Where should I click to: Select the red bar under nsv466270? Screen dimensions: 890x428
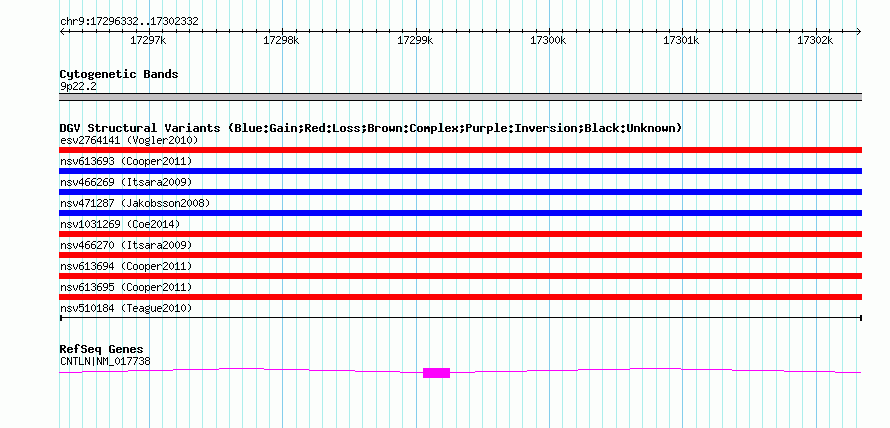(x=460, y=255)
